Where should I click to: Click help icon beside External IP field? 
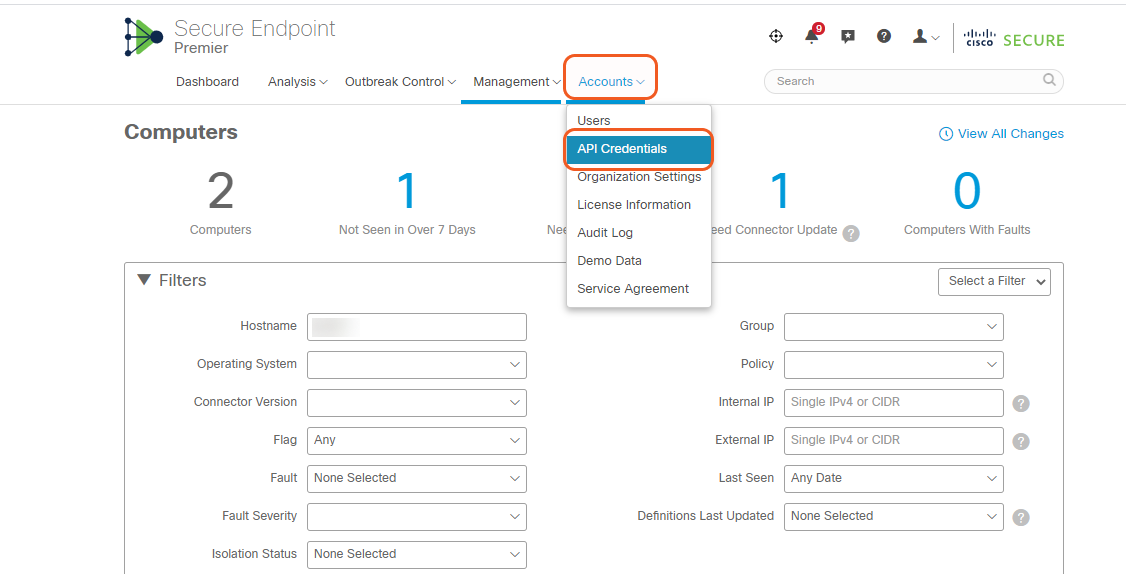click(x=1020, y=441)
